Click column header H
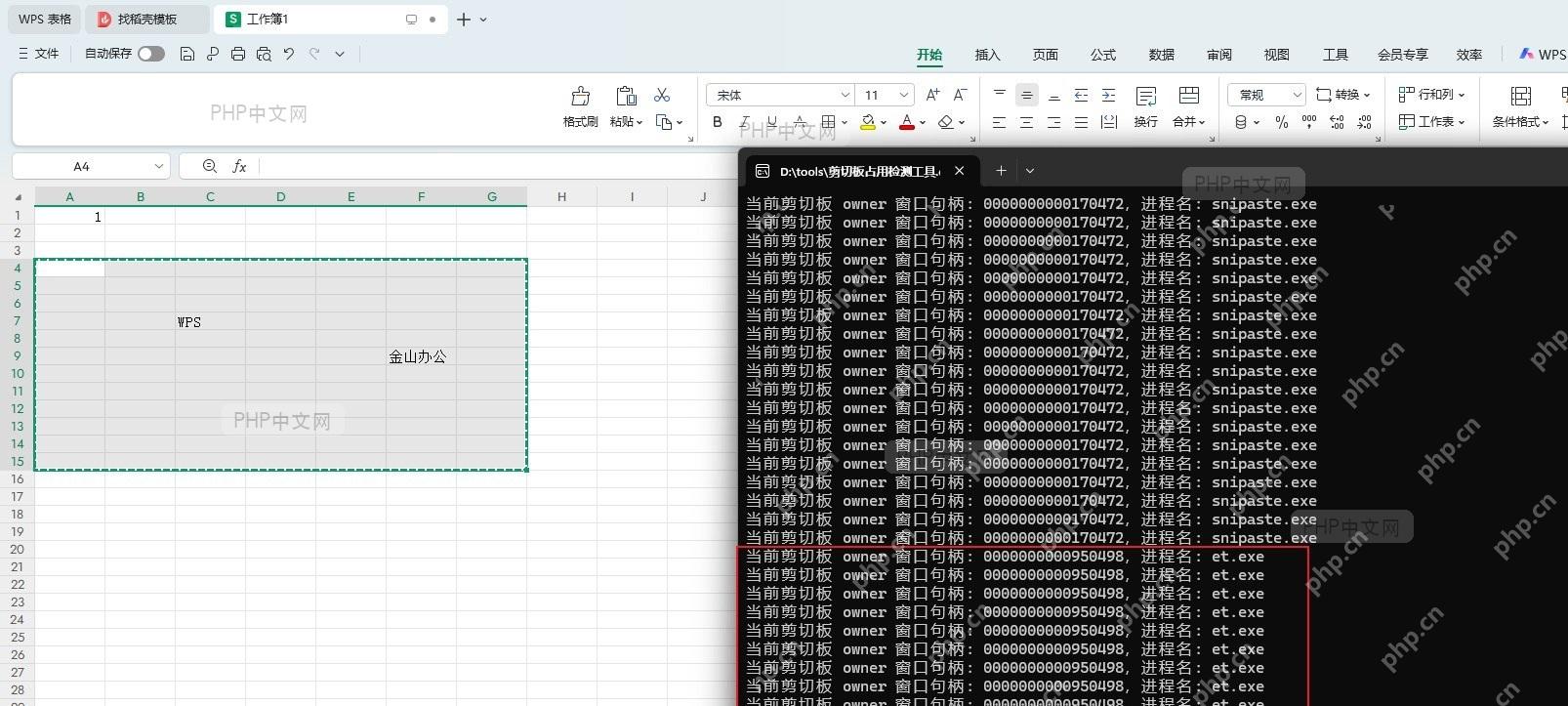 pos(561,197)
